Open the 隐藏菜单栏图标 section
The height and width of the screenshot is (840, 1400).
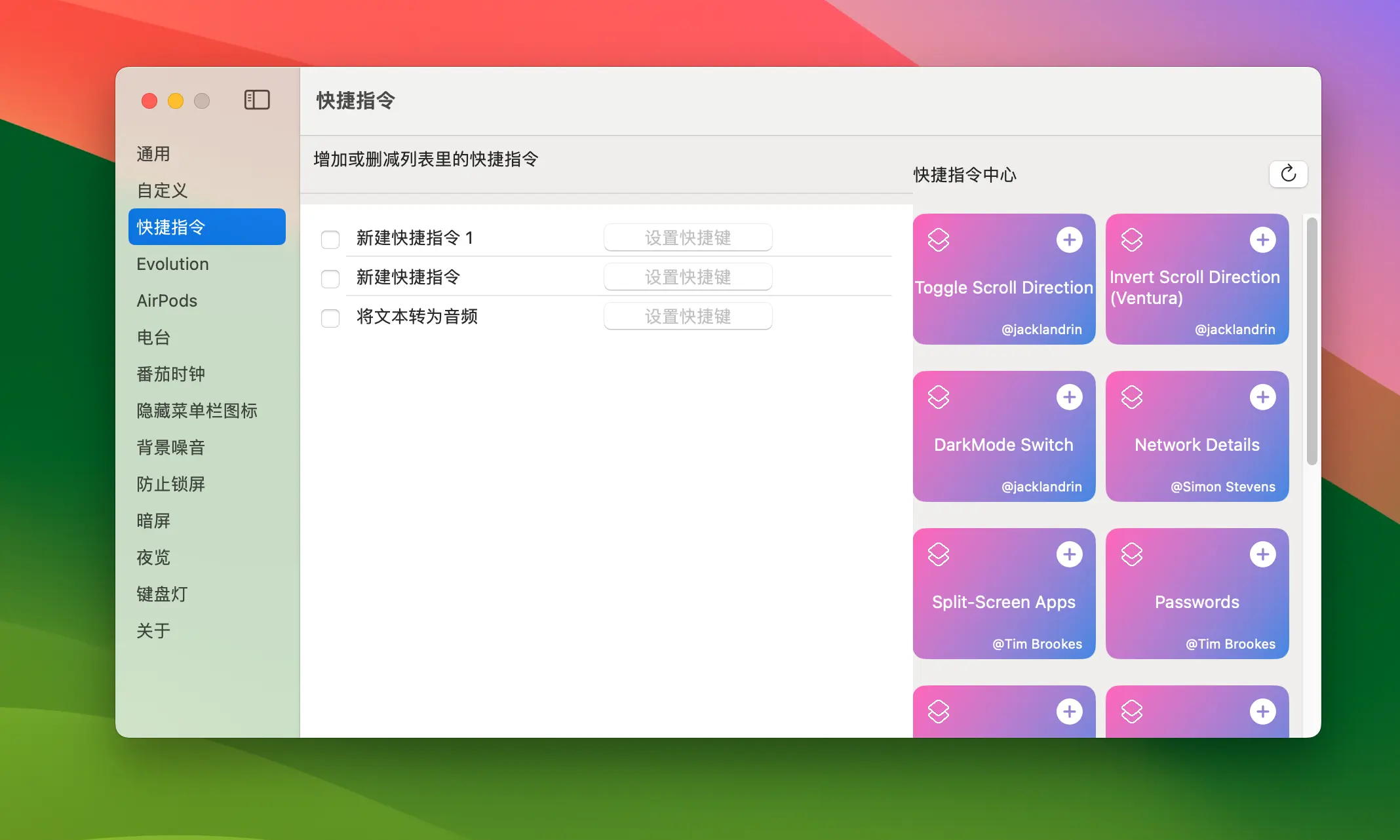click(197, 411)
